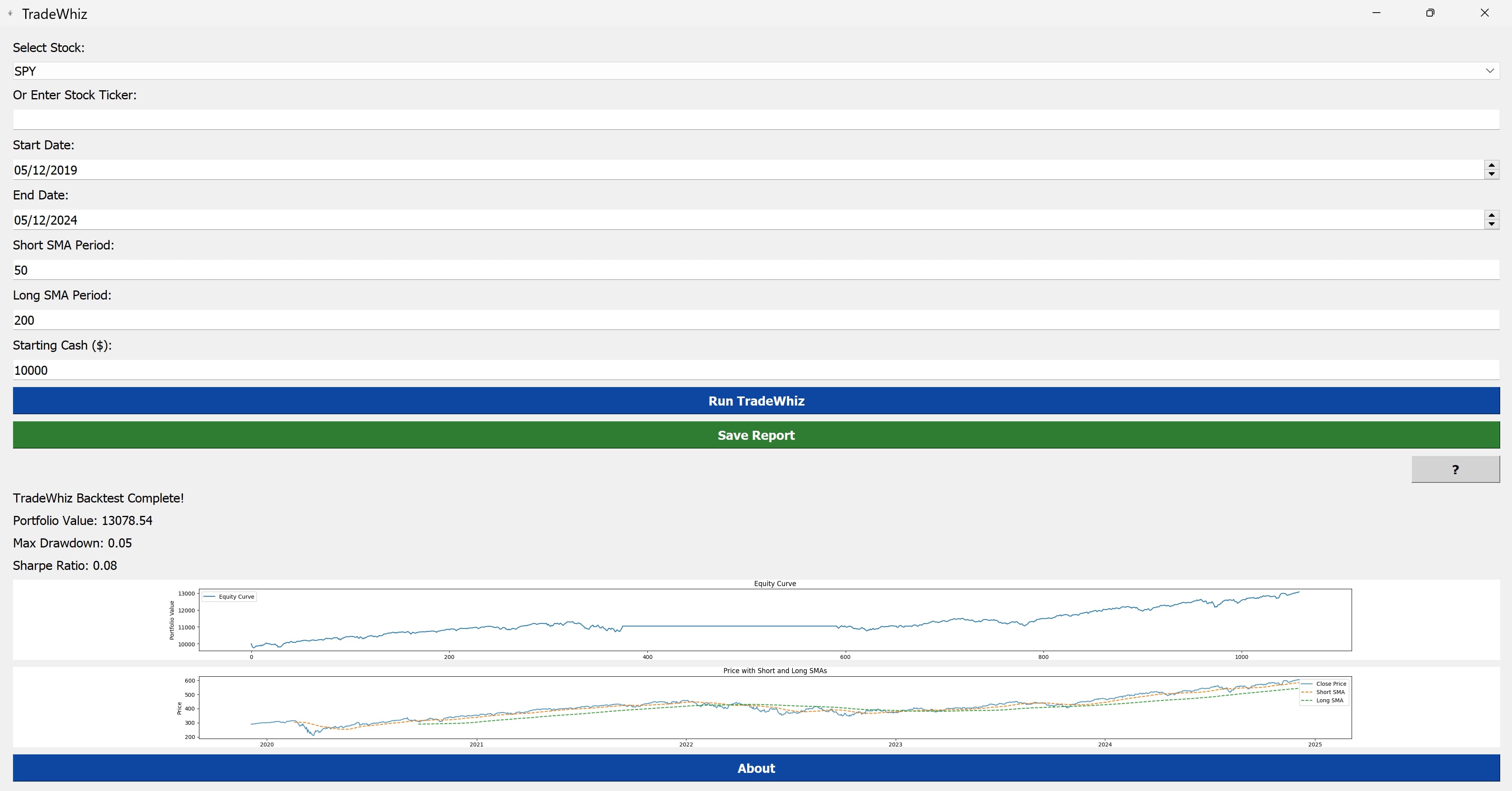
Task: Click the Sharpe Ratio 0.08 text
Action: (x=65, y=566)
